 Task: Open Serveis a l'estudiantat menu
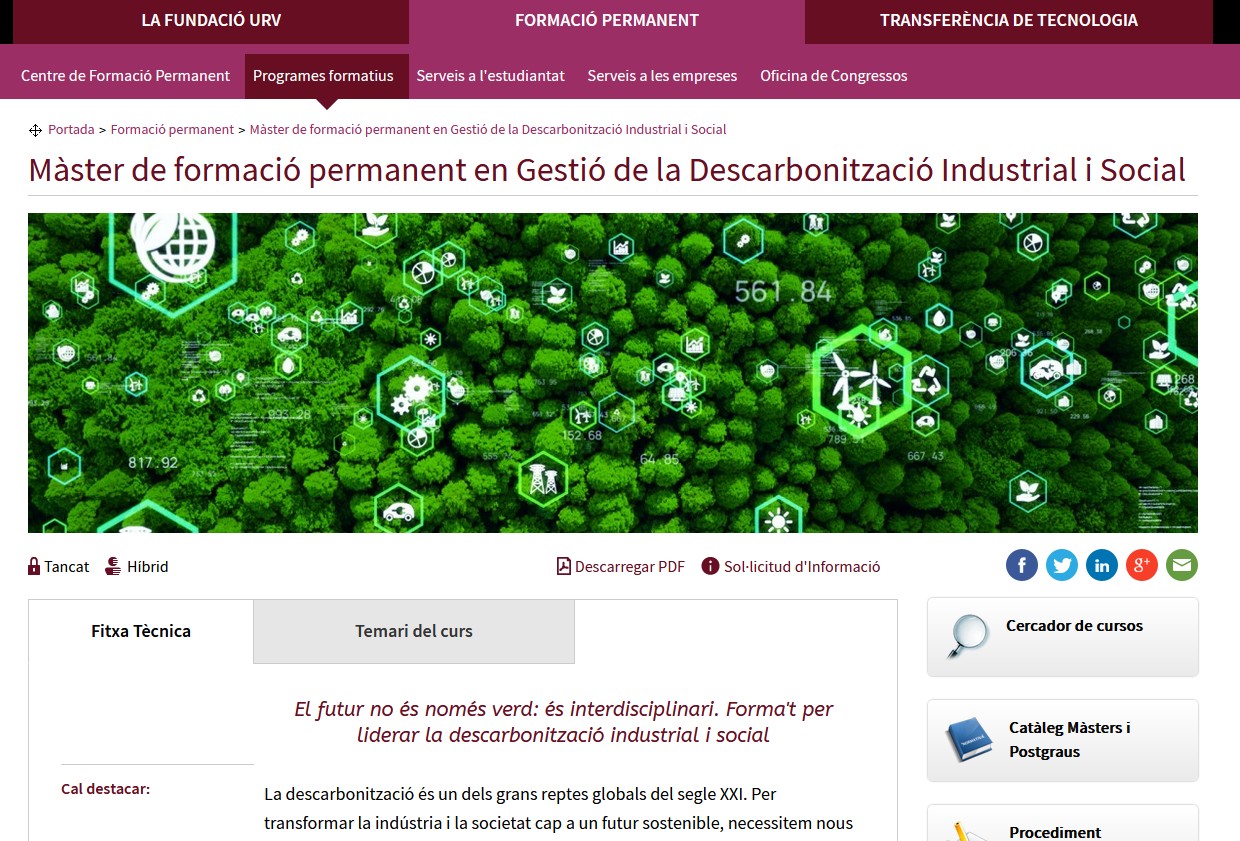click(x=490, y=76)
